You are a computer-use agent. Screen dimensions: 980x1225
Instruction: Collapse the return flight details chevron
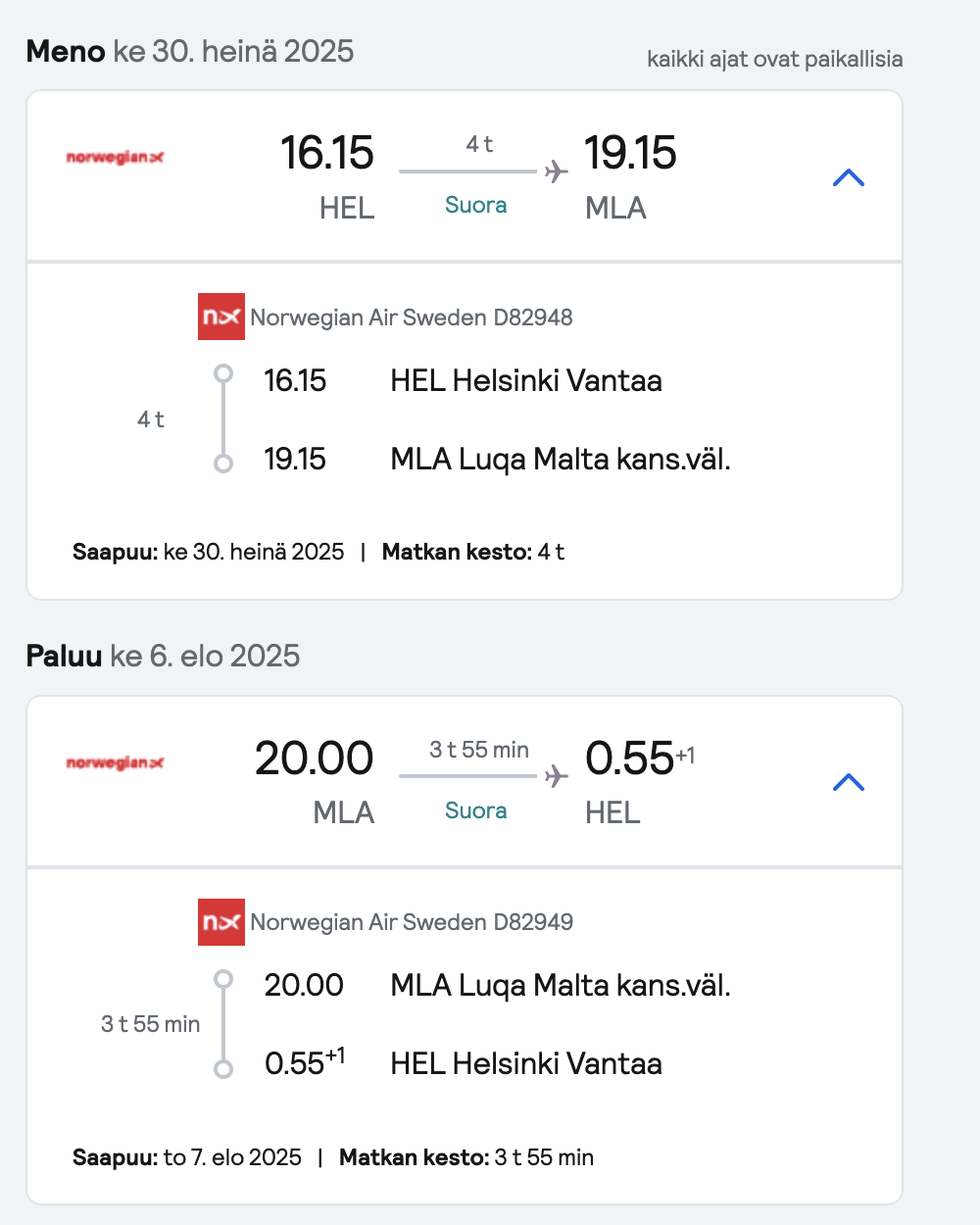pos(849,782)
